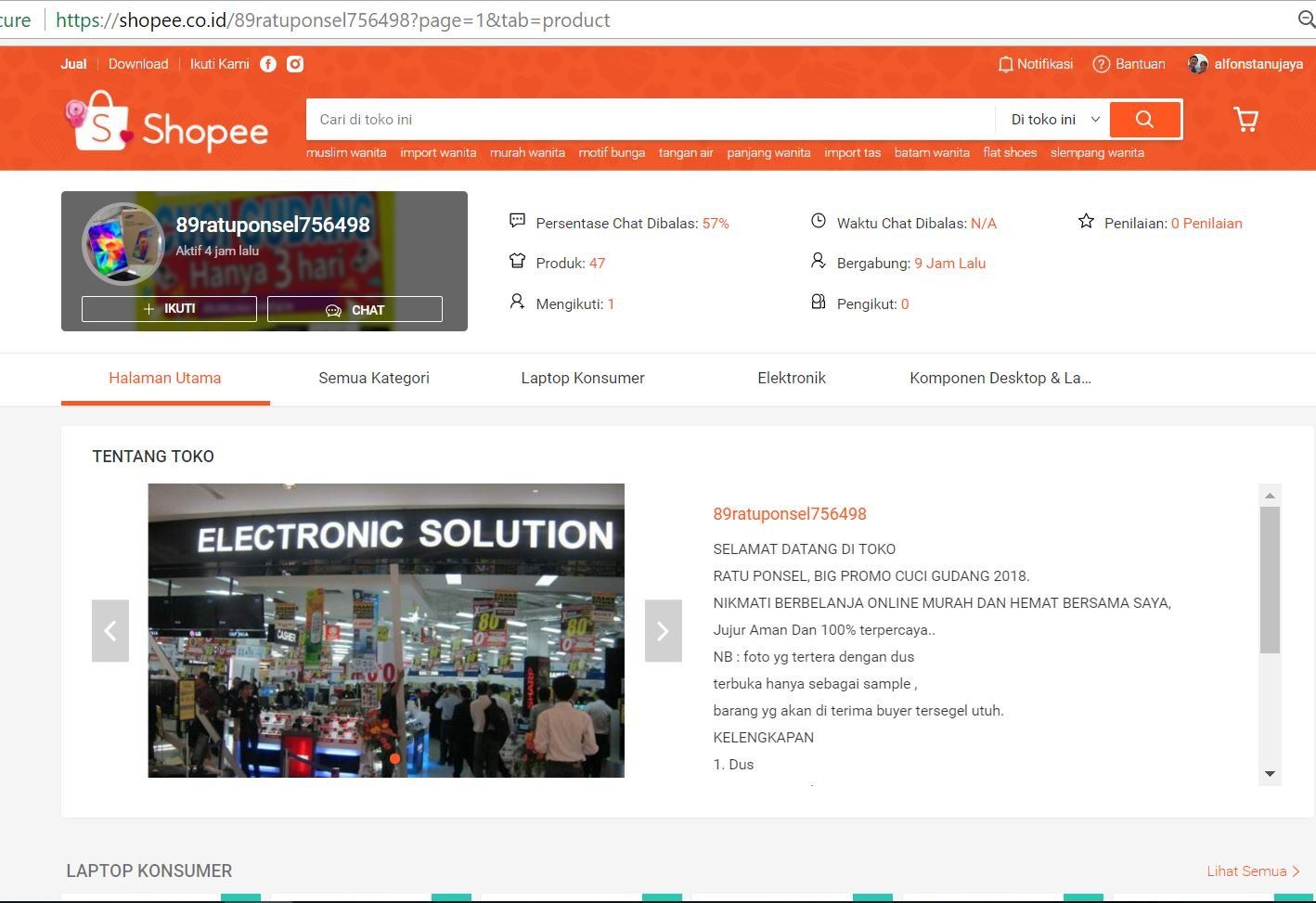Click the description scrollbar thumb
The image size is (1316, 903).
tap(1270, 580)
